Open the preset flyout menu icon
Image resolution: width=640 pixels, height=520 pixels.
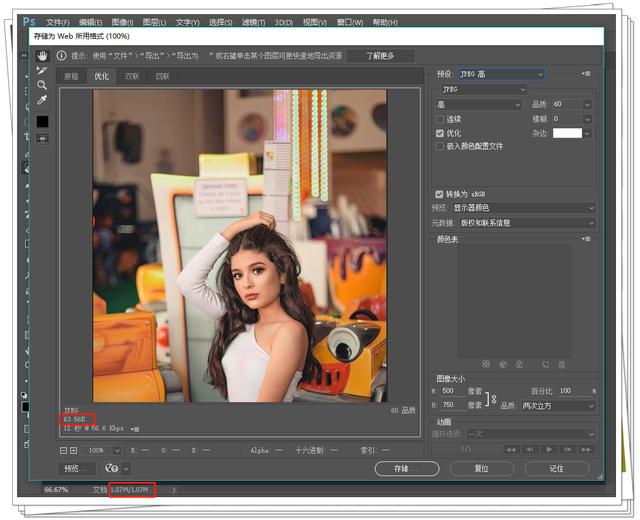tap(586, 74)
